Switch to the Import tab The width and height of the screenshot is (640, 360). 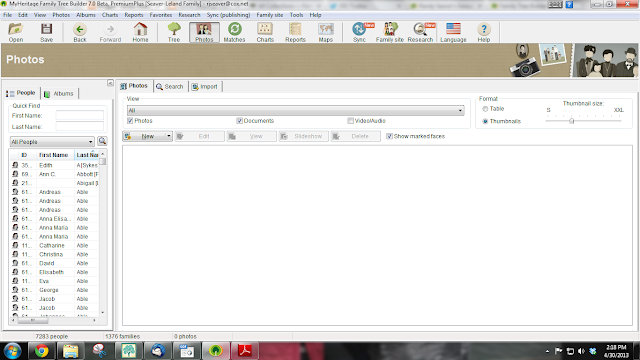(x=205, y=87)
